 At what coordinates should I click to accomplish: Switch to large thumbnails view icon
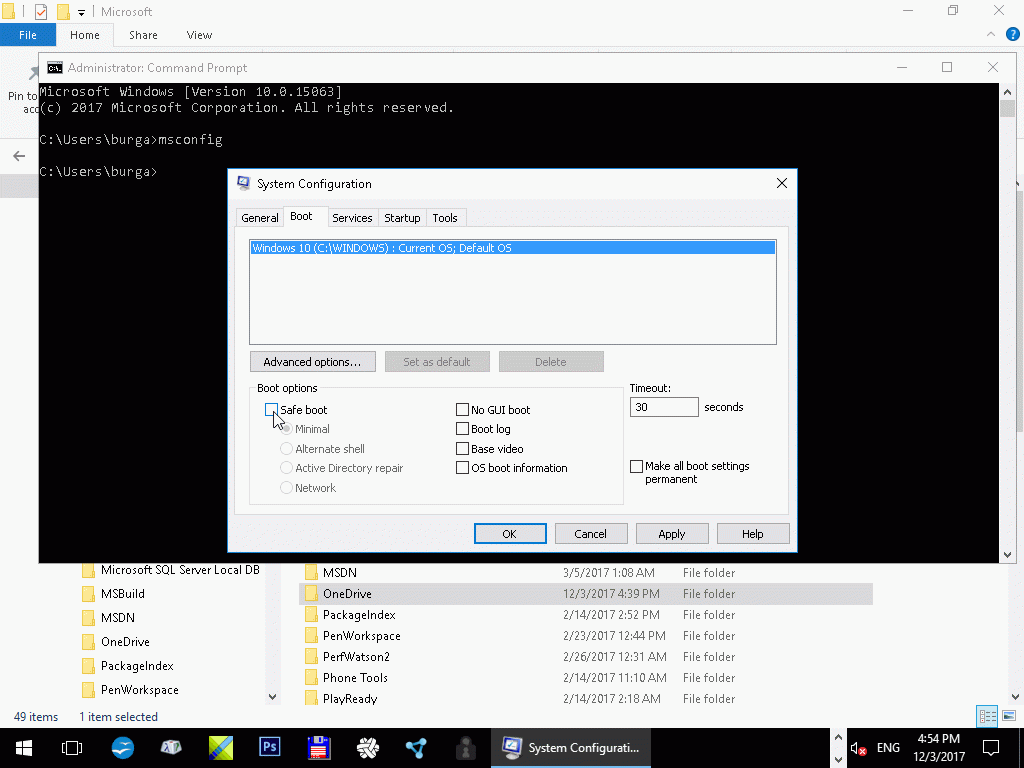(x=1009, y=716)
